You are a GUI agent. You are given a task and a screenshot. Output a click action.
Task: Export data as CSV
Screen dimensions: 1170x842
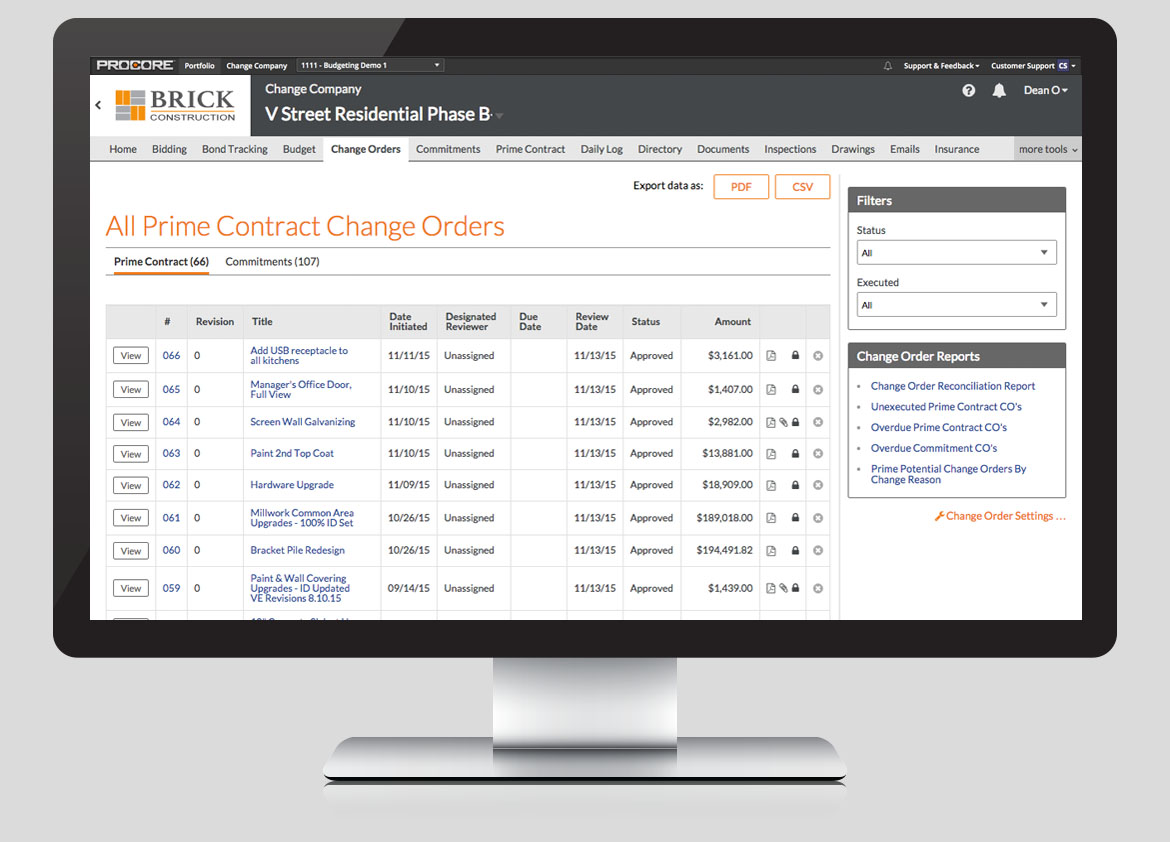[x=803, y=186]
